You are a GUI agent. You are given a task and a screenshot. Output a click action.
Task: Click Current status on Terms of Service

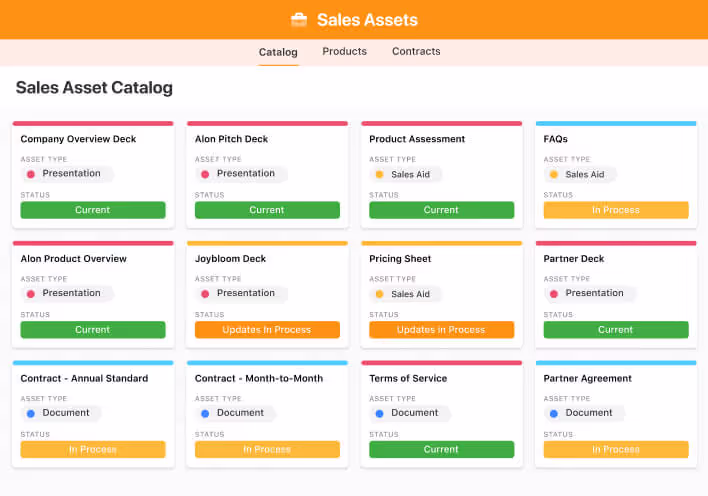(x=441, y=449)
